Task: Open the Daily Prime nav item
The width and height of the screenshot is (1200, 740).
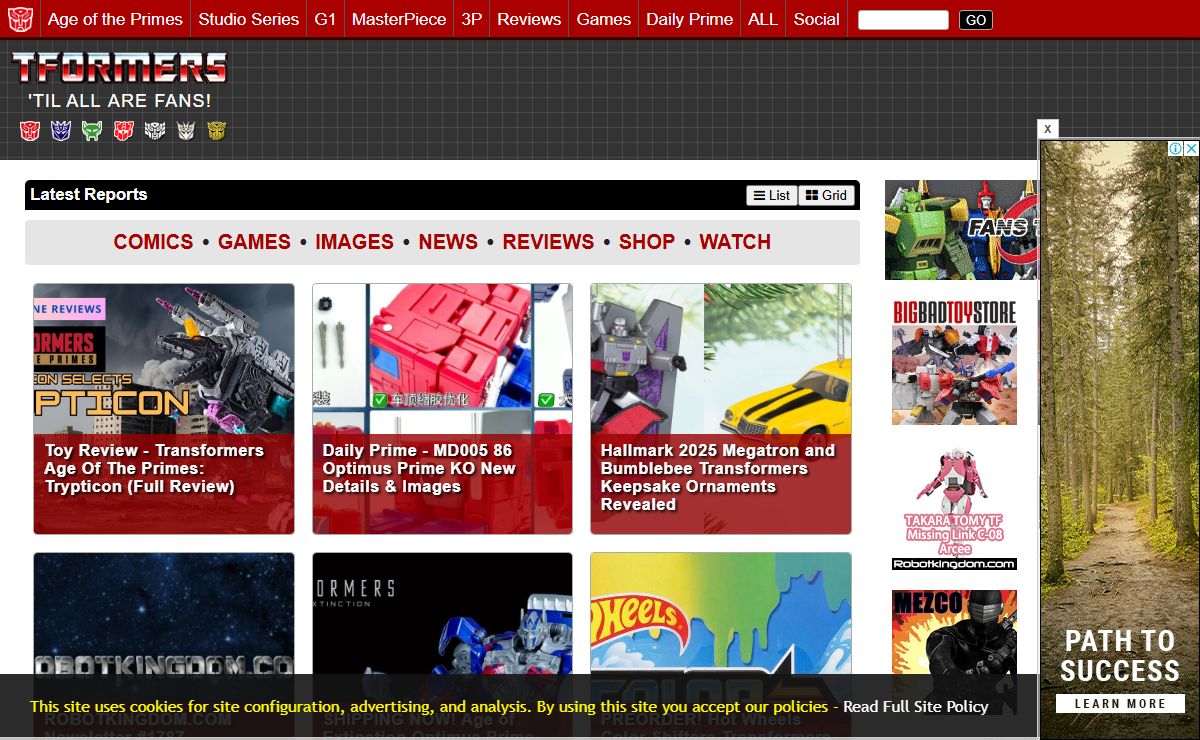Action: pyautogui.click(x=689, y=19)
